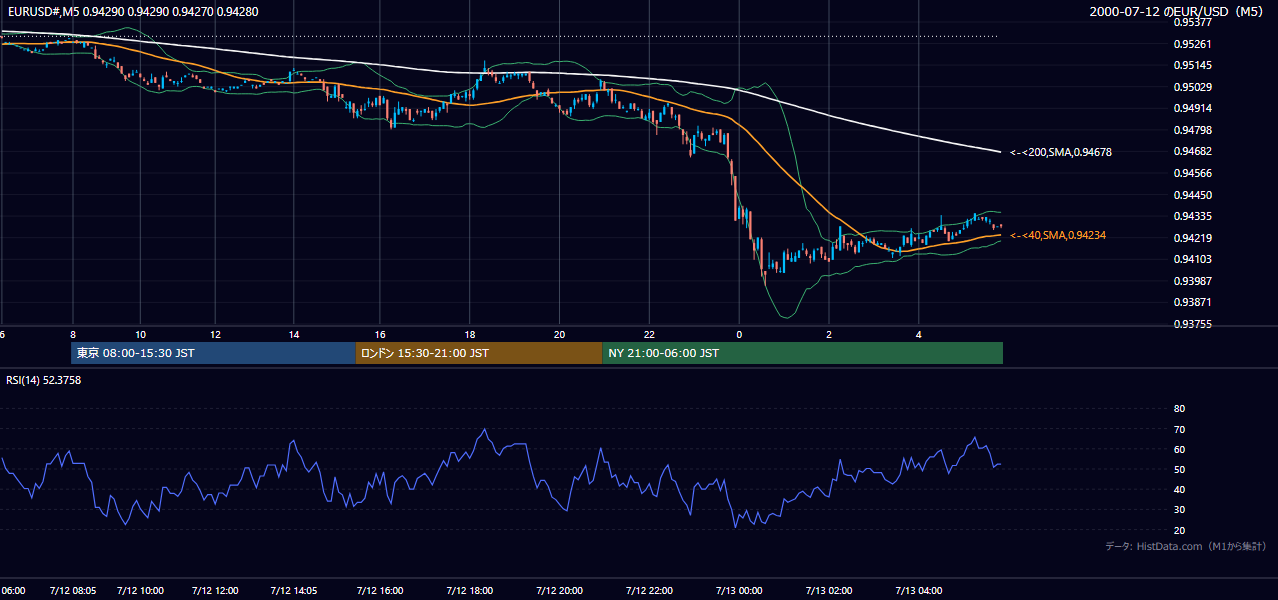The width and height of the screenshot is (1278, 600).
Task: Click the NY 21:00-06:00 JST session bar
Action: 803,353
